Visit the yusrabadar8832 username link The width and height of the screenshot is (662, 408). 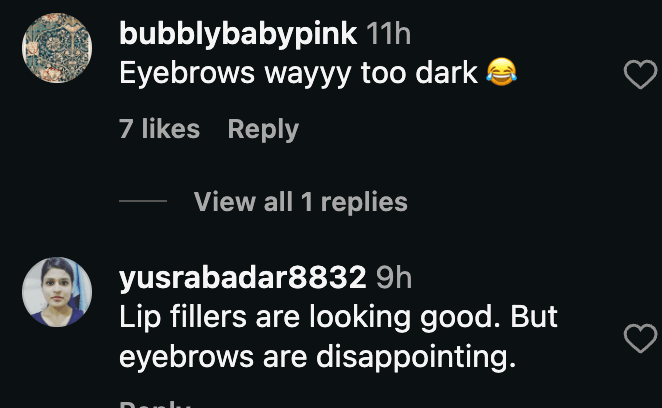point(243,278)
